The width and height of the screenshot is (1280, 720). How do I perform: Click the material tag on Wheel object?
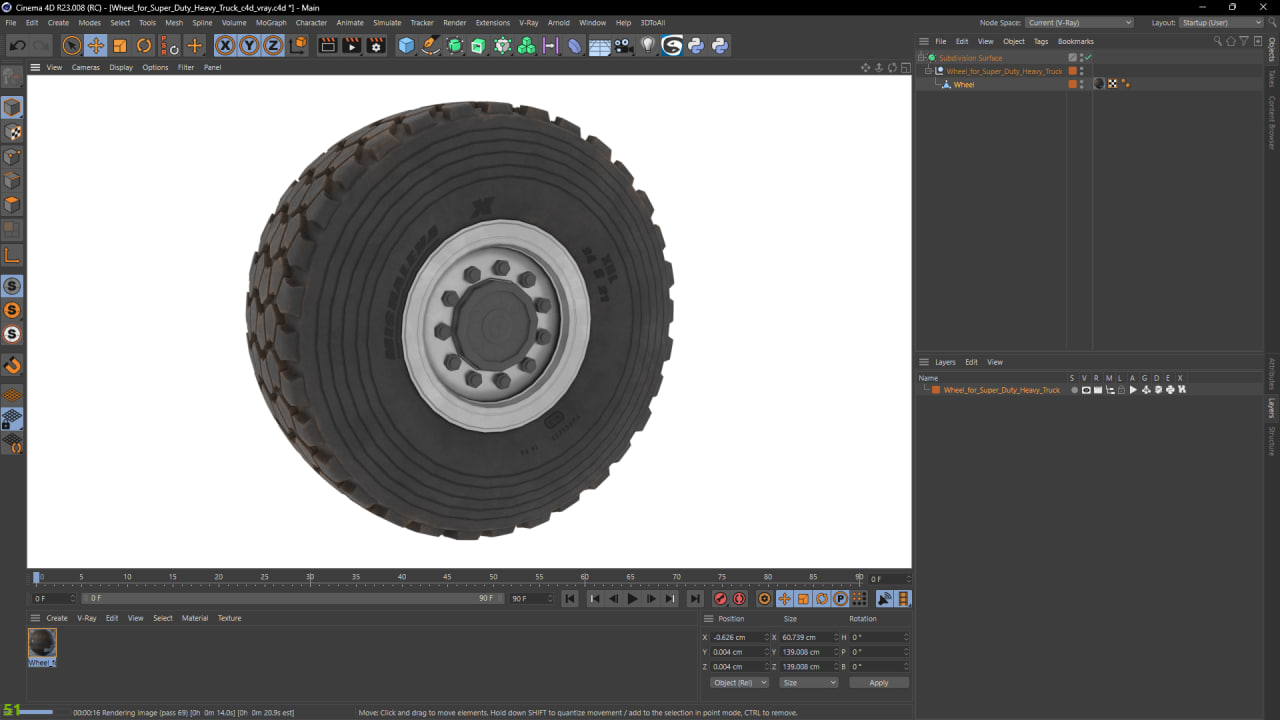click(1099, 84)
